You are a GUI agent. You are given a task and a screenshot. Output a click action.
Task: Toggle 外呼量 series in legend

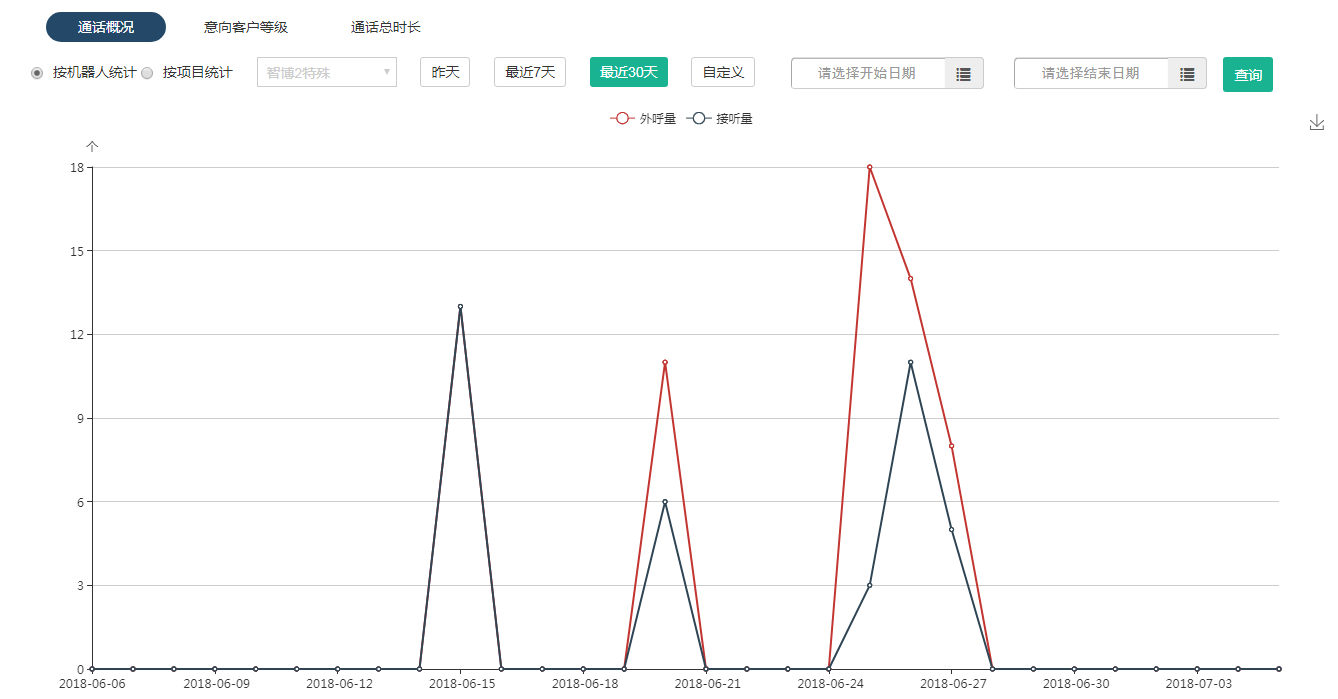tap(643, 118)
